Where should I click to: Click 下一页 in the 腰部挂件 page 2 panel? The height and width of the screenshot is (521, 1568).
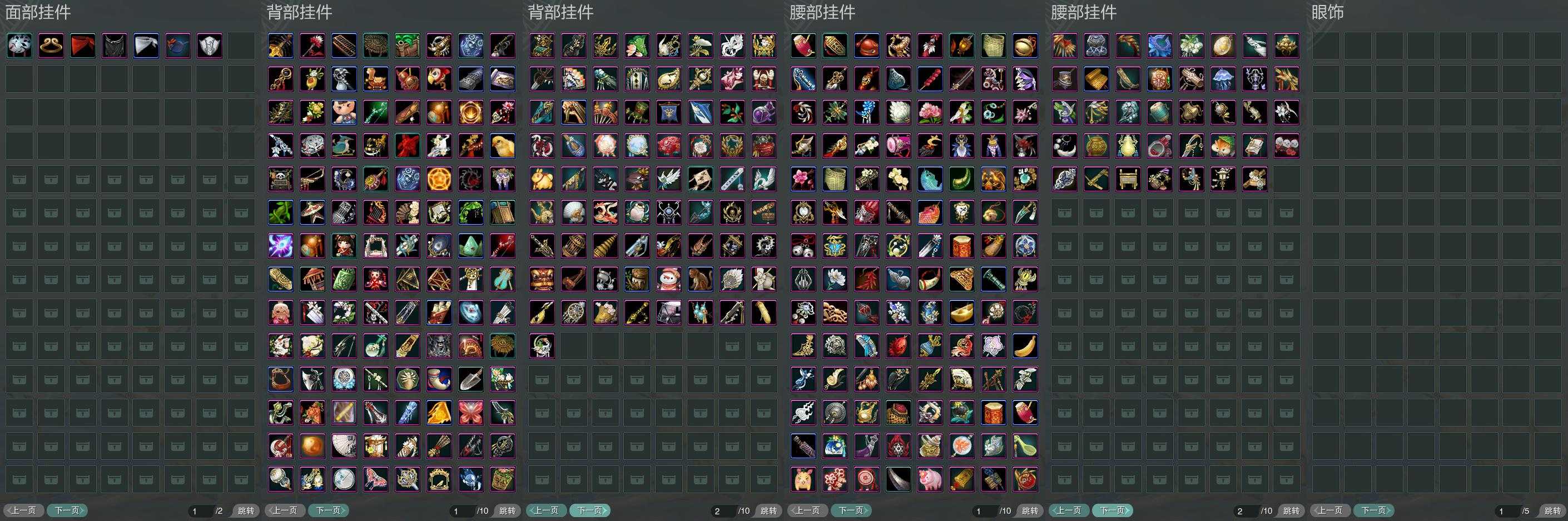tap(1113, 510)
